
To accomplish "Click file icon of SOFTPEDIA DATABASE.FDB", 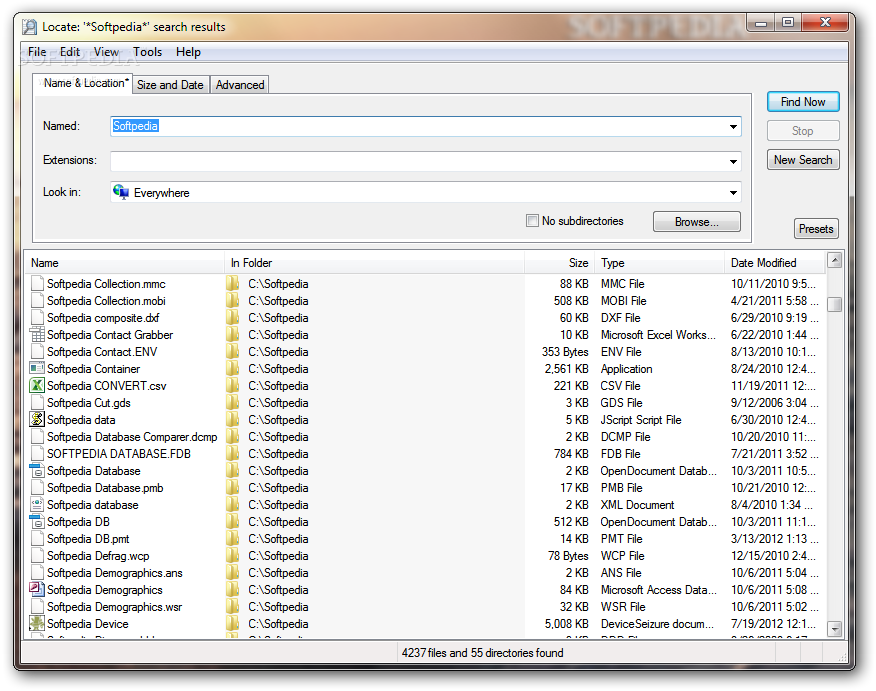I will coord(37,454).
